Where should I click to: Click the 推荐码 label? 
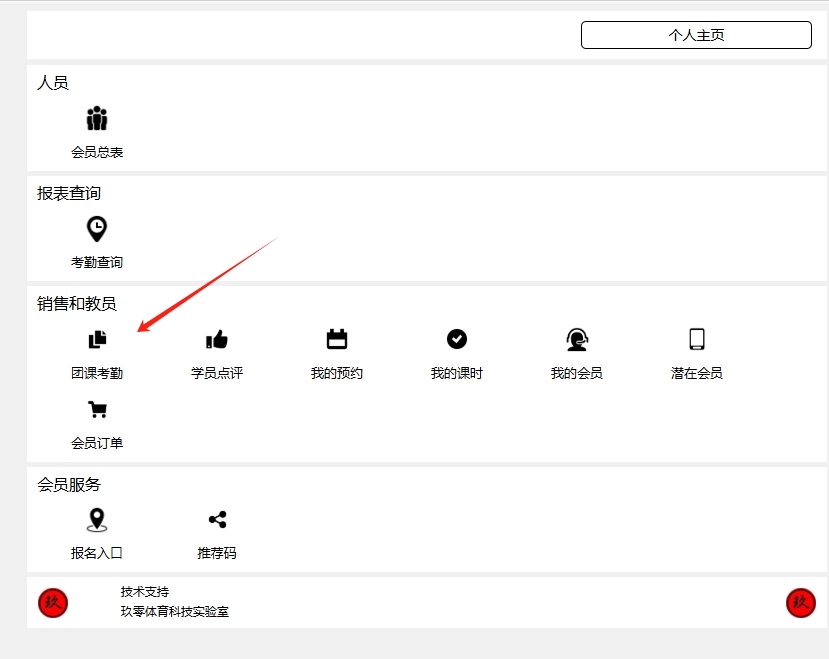point(217,553)
